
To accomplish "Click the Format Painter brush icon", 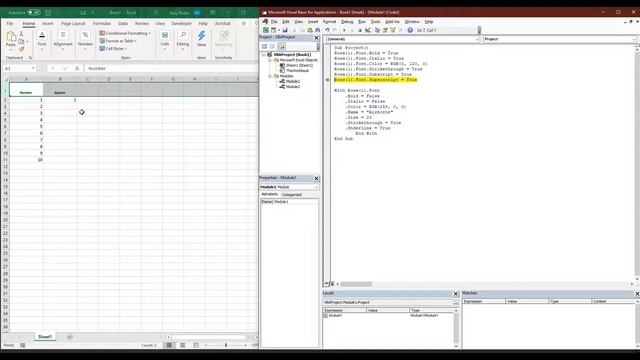I will point(22,49).
